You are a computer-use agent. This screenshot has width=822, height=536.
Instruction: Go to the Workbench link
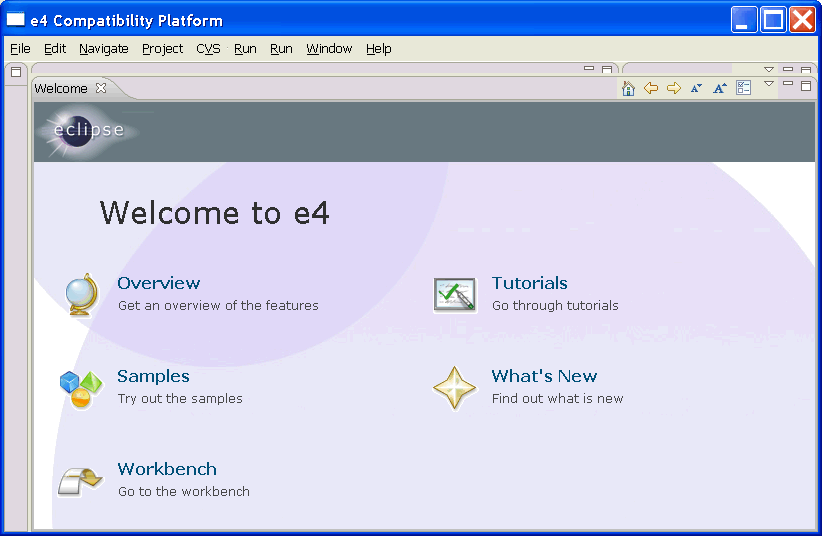(x=167, y=469)
